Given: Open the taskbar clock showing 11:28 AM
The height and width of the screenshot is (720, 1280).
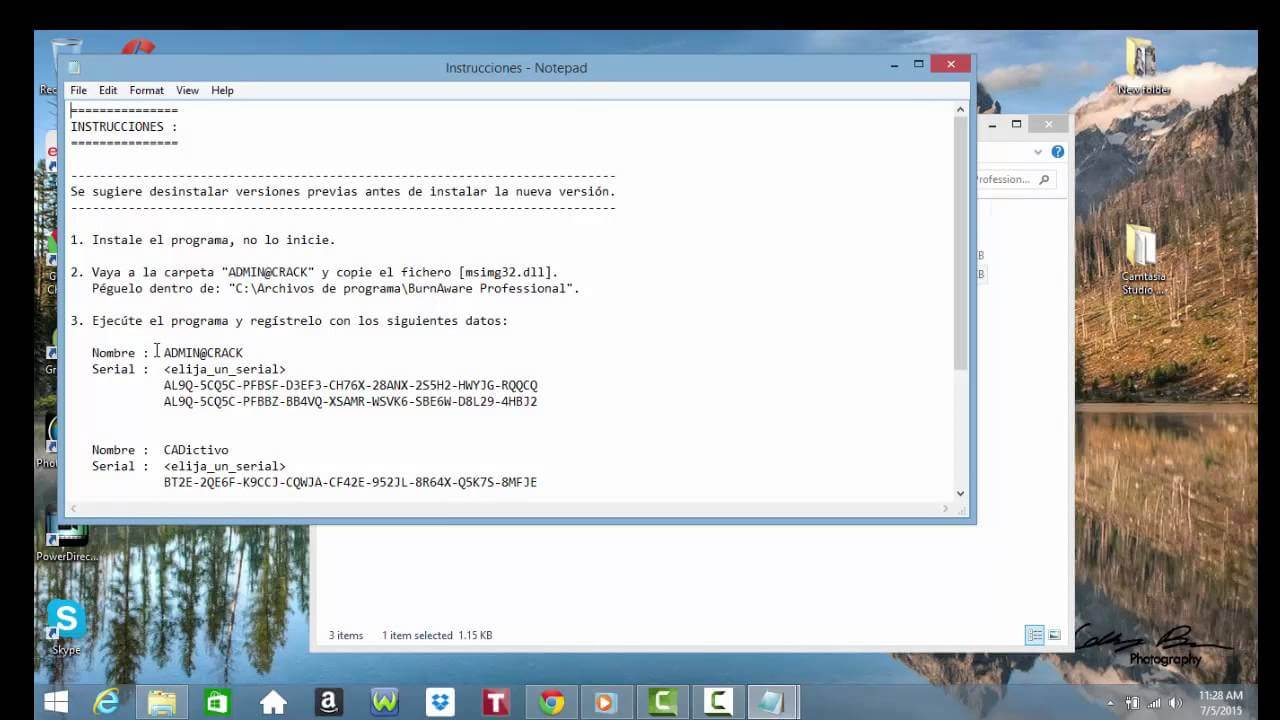Looking at the screenshot, I should pyautogui.click(x=1220, y=703).
